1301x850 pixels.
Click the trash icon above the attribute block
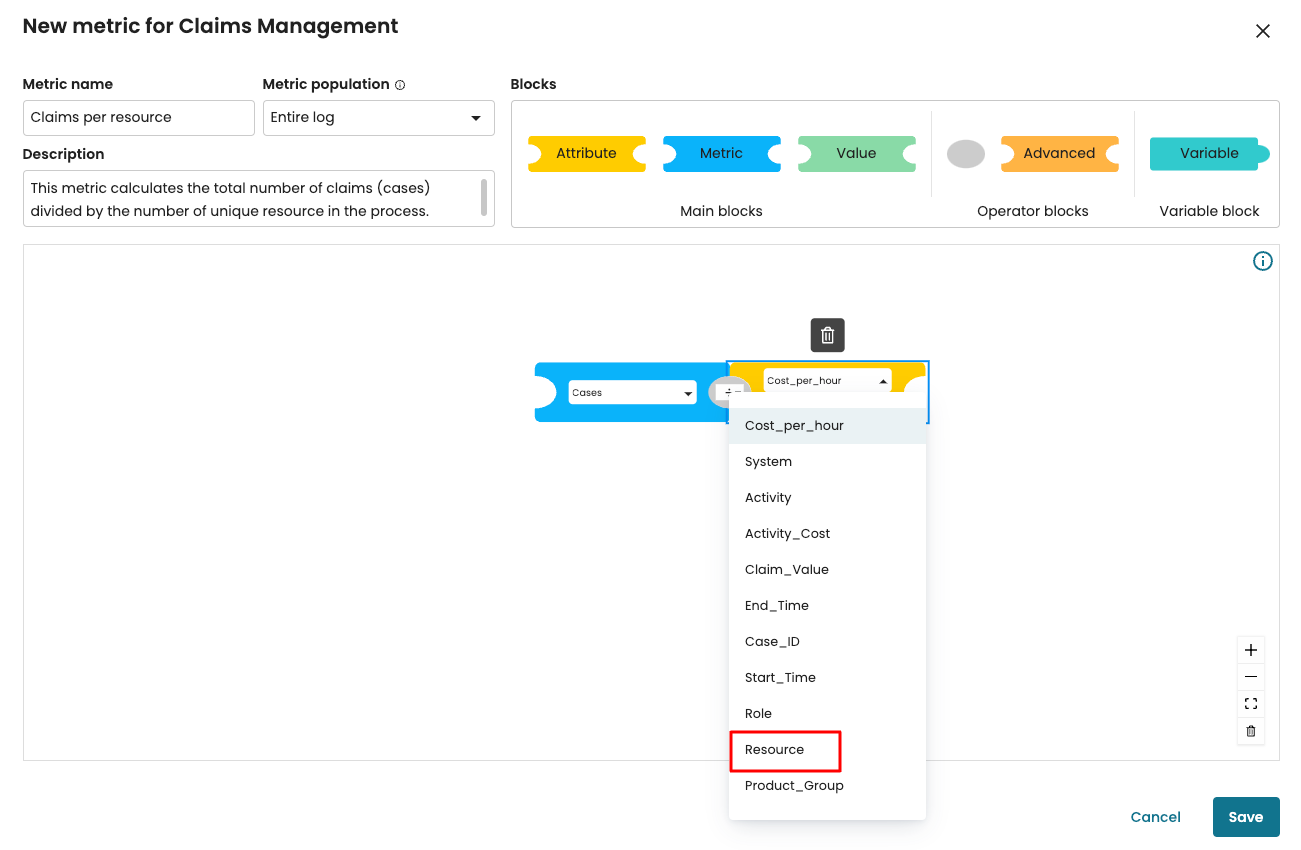point(827,336)
